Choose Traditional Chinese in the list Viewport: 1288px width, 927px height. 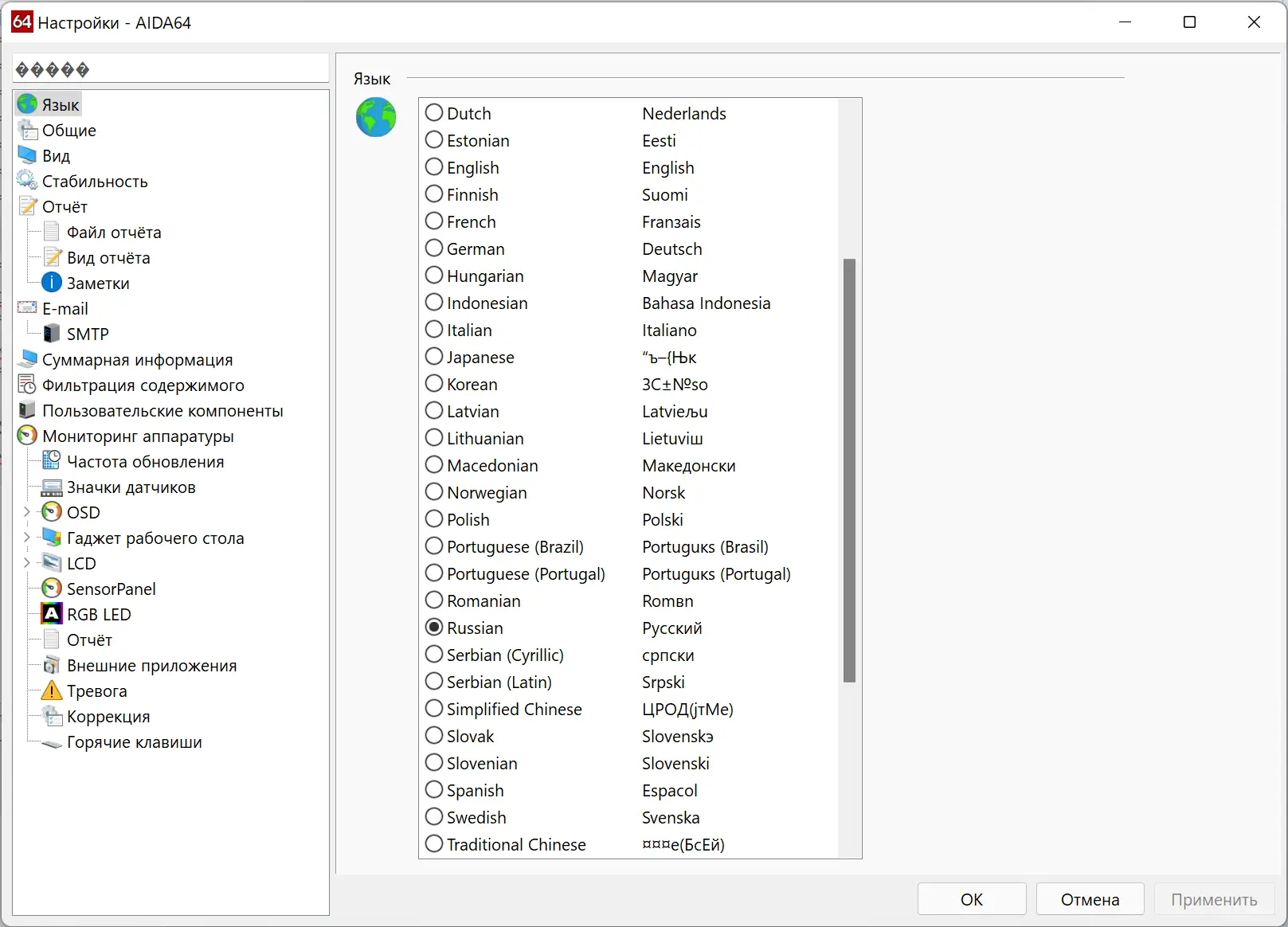coord(434,844)
